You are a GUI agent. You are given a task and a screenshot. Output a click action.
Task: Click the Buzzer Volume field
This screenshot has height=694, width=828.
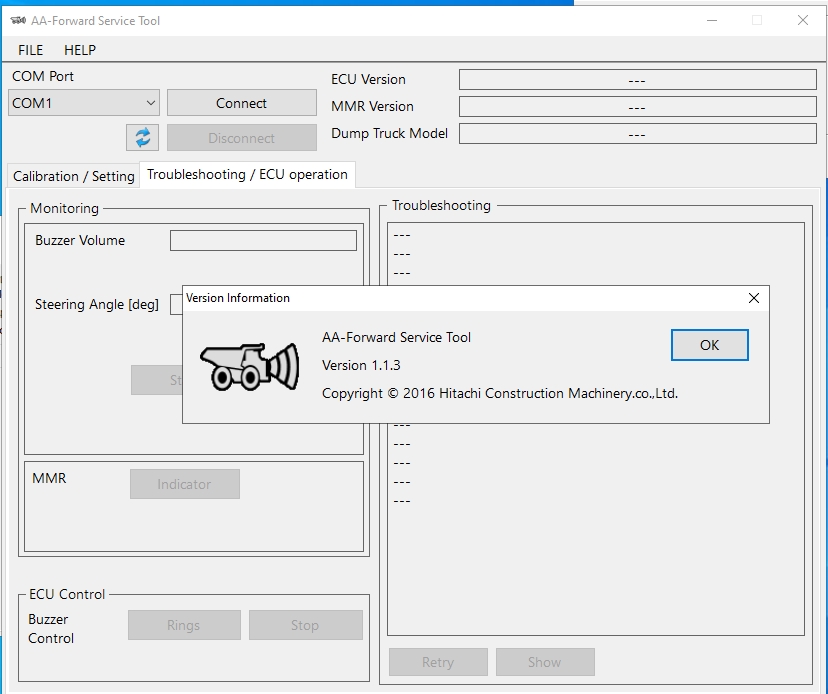coord(263,240)
